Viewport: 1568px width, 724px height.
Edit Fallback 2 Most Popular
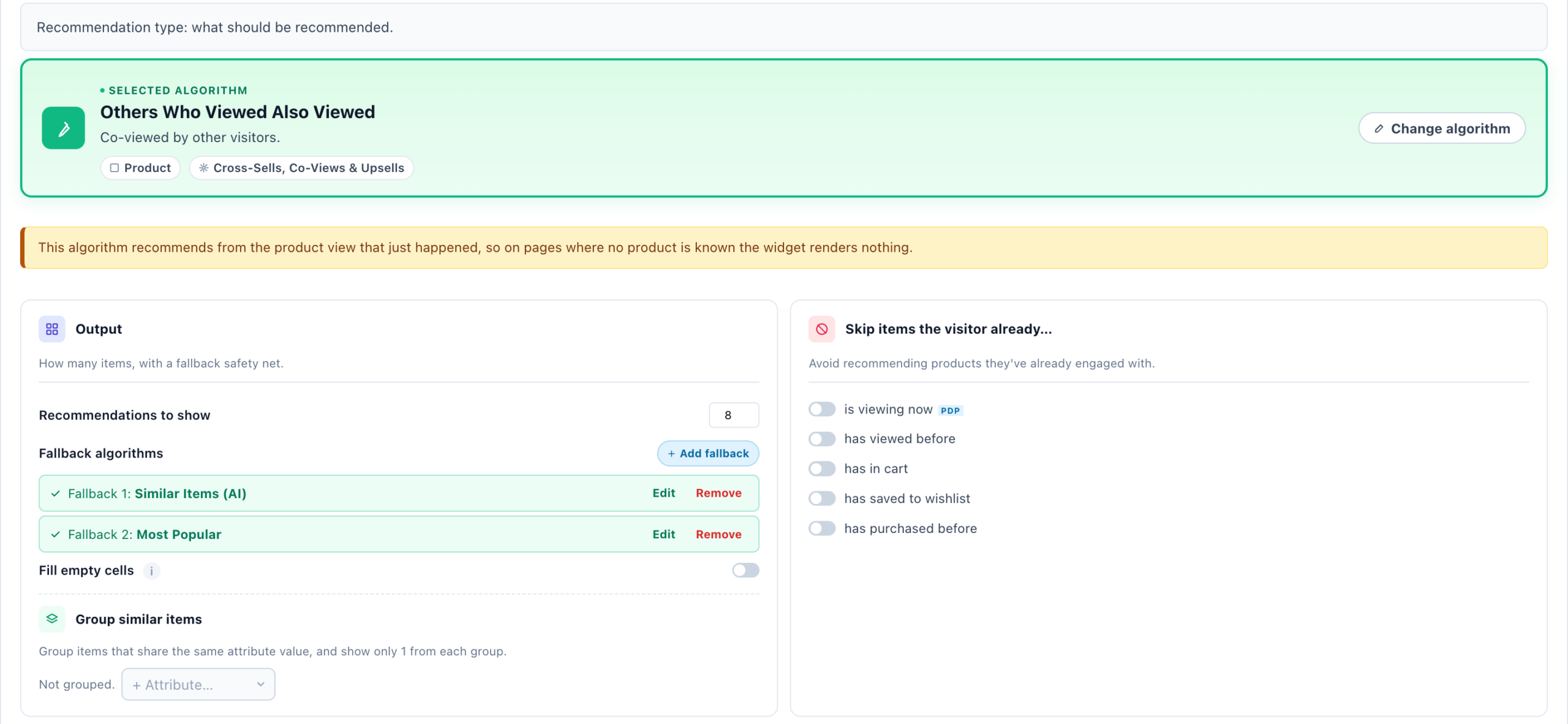tap(663, 535)
